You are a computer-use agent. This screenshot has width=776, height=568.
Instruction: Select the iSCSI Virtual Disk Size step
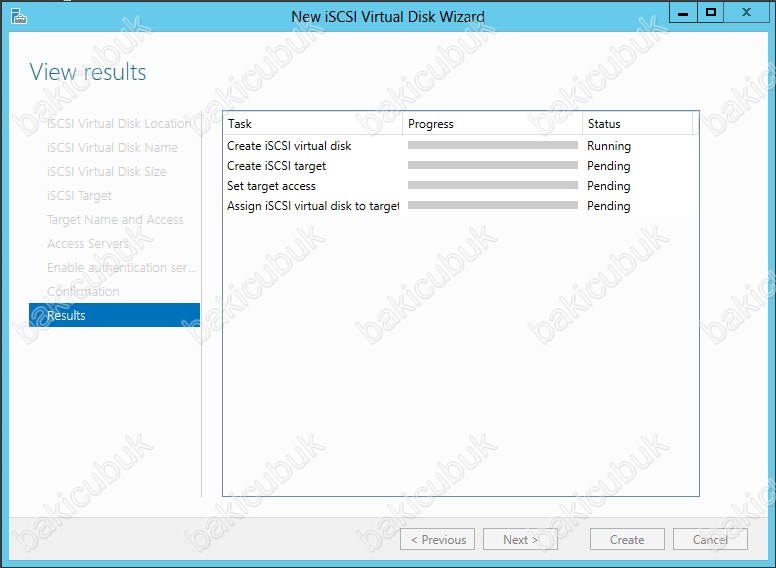106,172
